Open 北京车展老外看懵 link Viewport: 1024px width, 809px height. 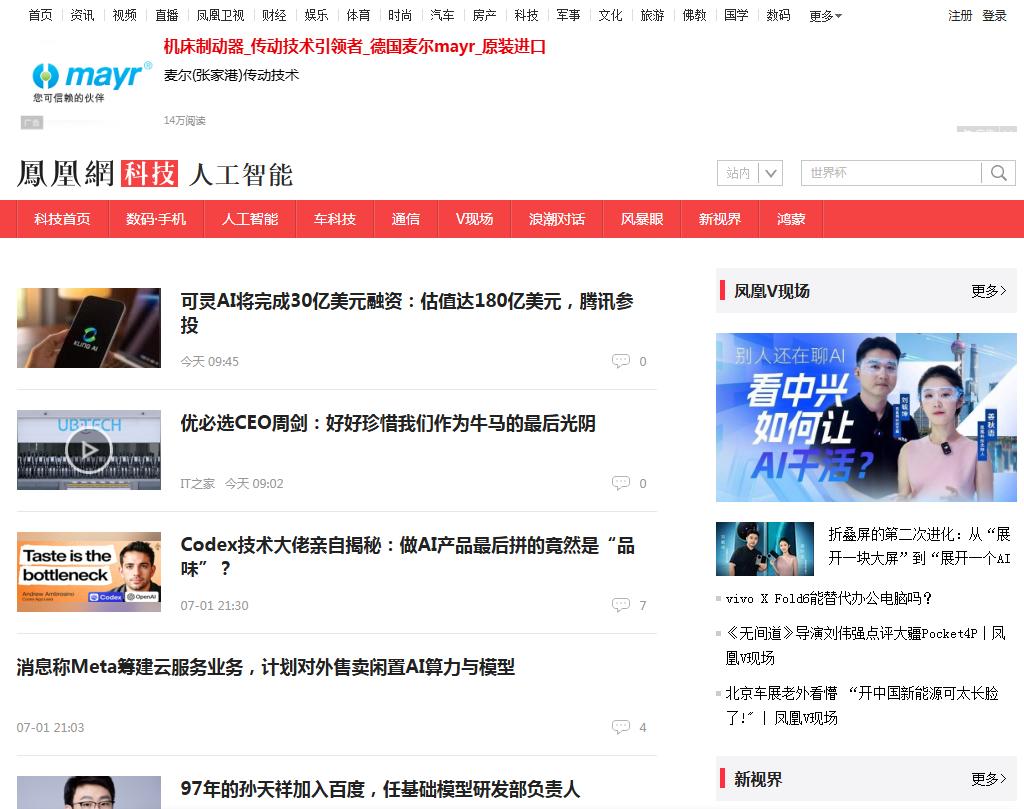862,705
